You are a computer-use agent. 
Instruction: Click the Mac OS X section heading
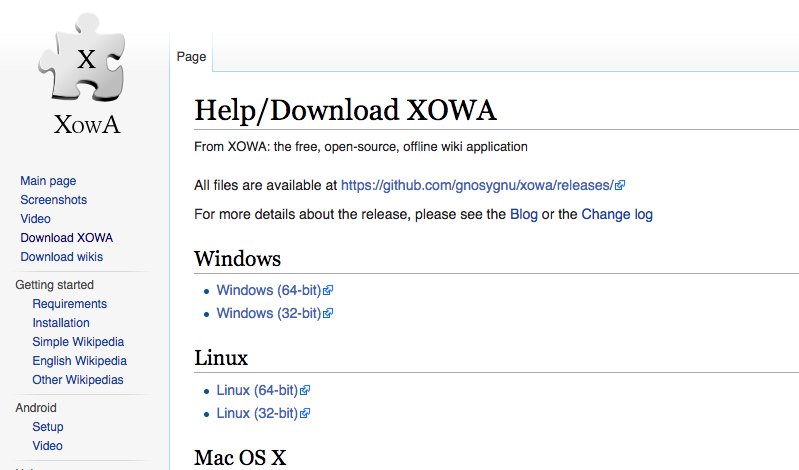pyautogui.click(x=240, y=457)
